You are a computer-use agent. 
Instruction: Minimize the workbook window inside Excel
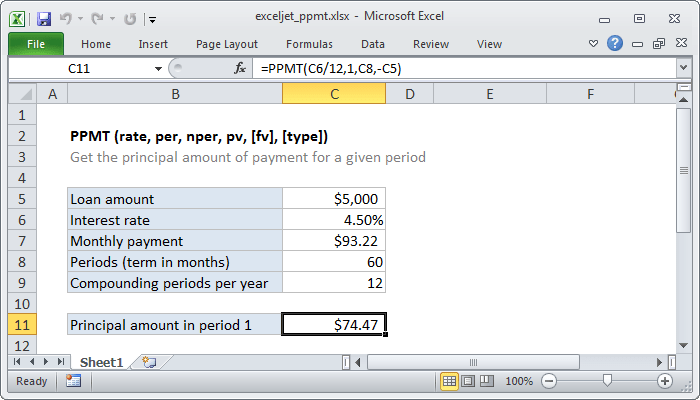click(638, 44)
